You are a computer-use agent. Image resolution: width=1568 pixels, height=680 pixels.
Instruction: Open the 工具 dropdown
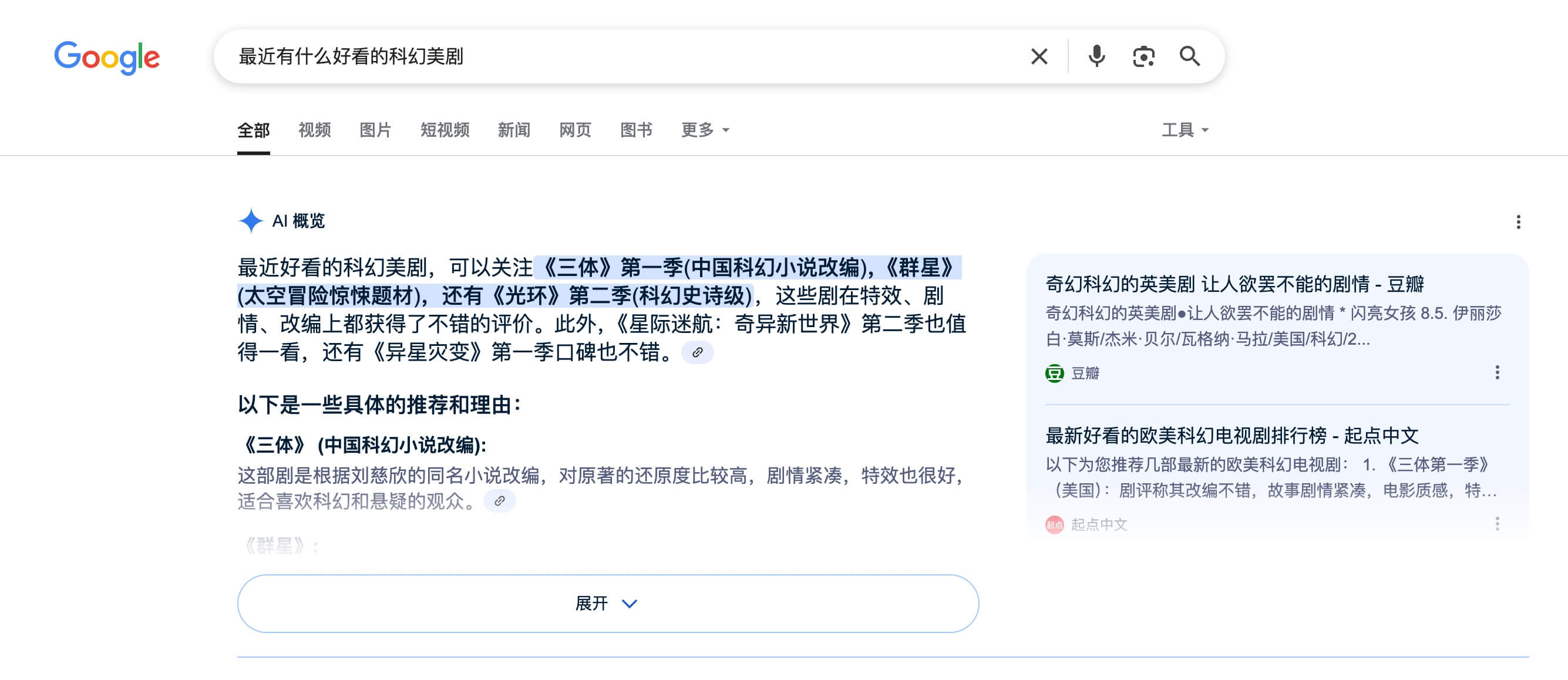click(x=1185, y=130)
